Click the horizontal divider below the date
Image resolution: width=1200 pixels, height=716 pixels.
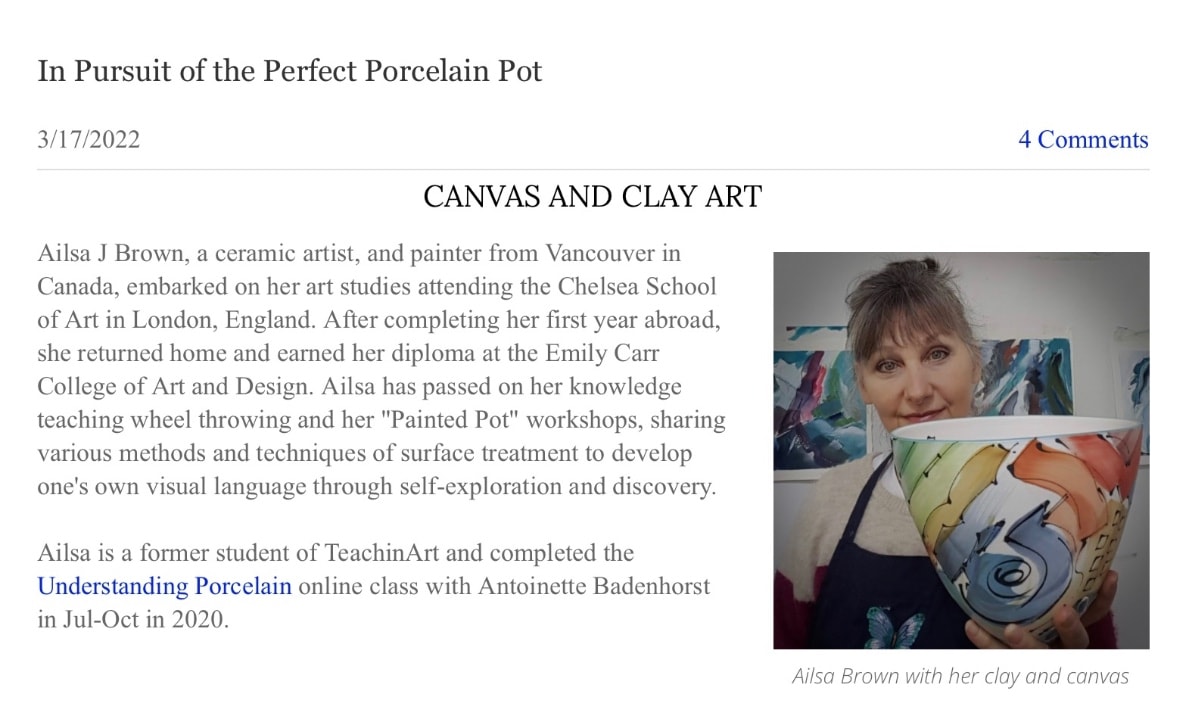[x=592, y=170]
